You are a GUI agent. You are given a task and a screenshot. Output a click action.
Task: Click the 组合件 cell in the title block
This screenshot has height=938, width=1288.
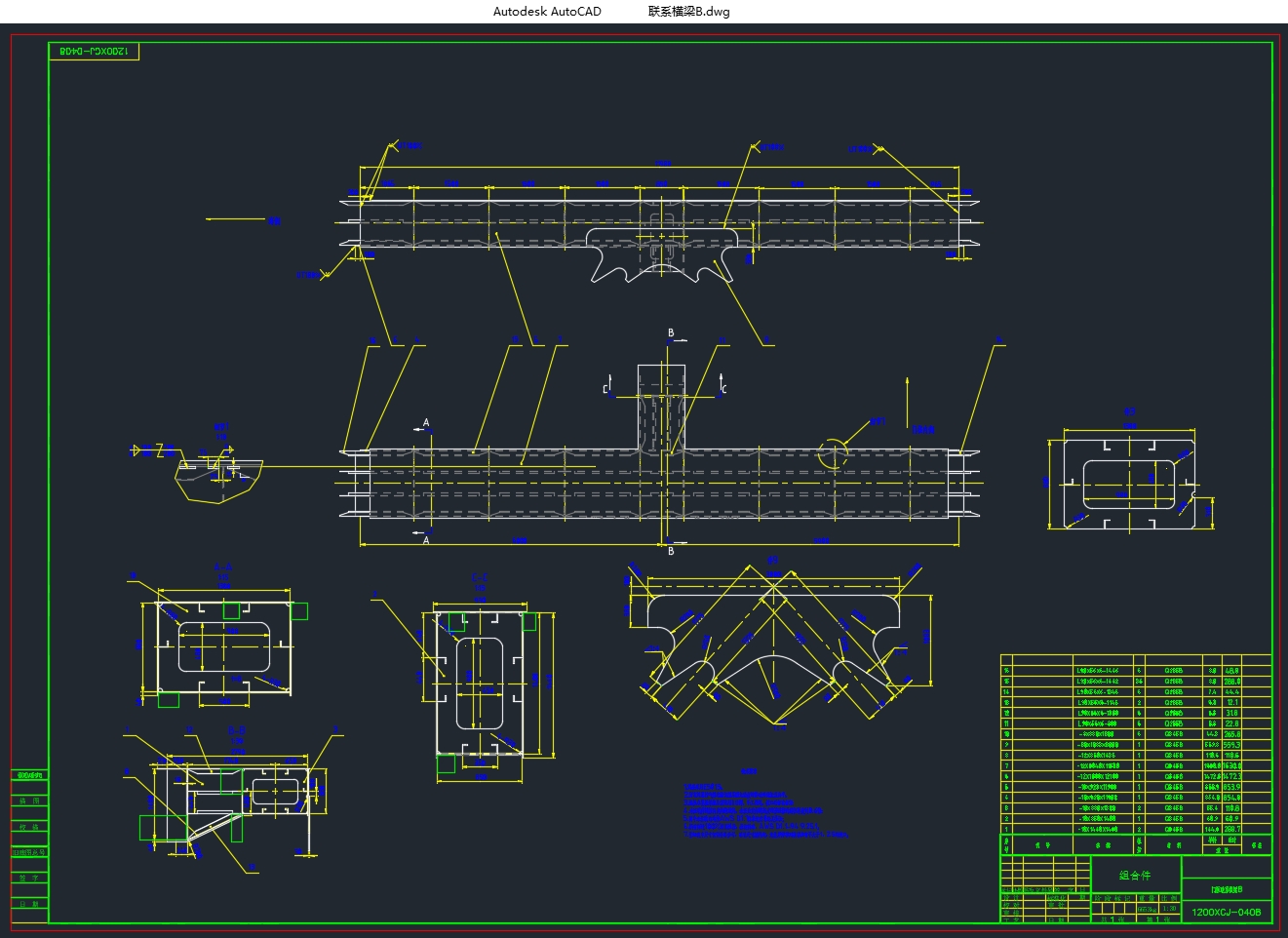[x=1135, y=875]
